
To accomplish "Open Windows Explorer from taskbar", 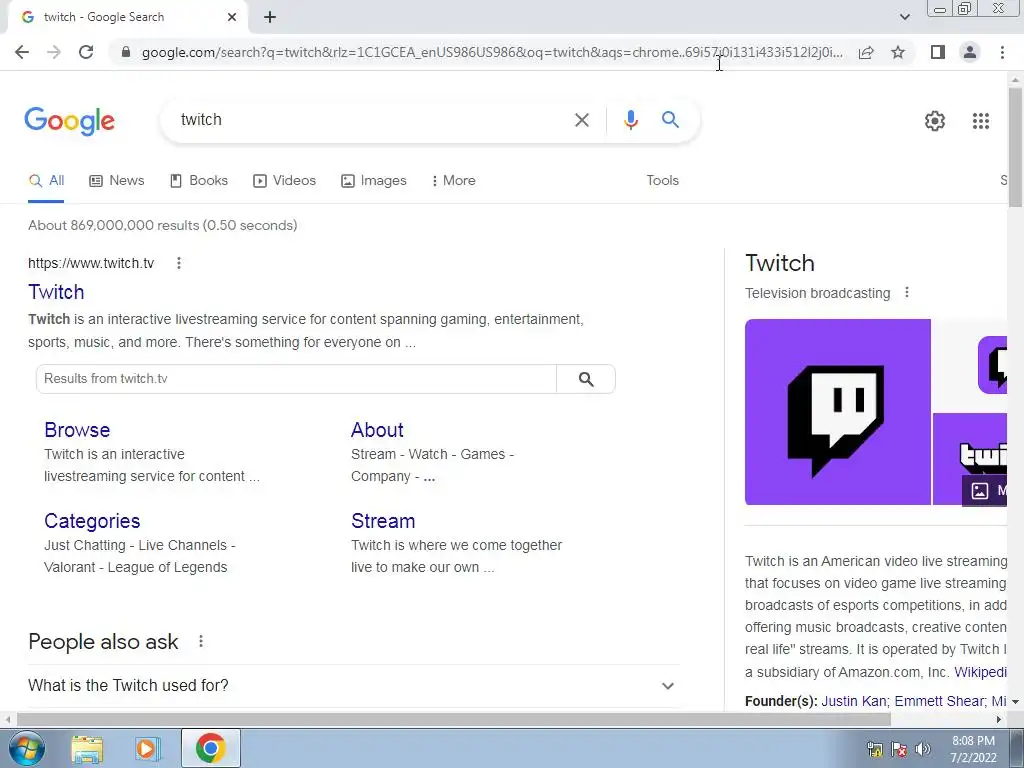I will click(87, 748).
